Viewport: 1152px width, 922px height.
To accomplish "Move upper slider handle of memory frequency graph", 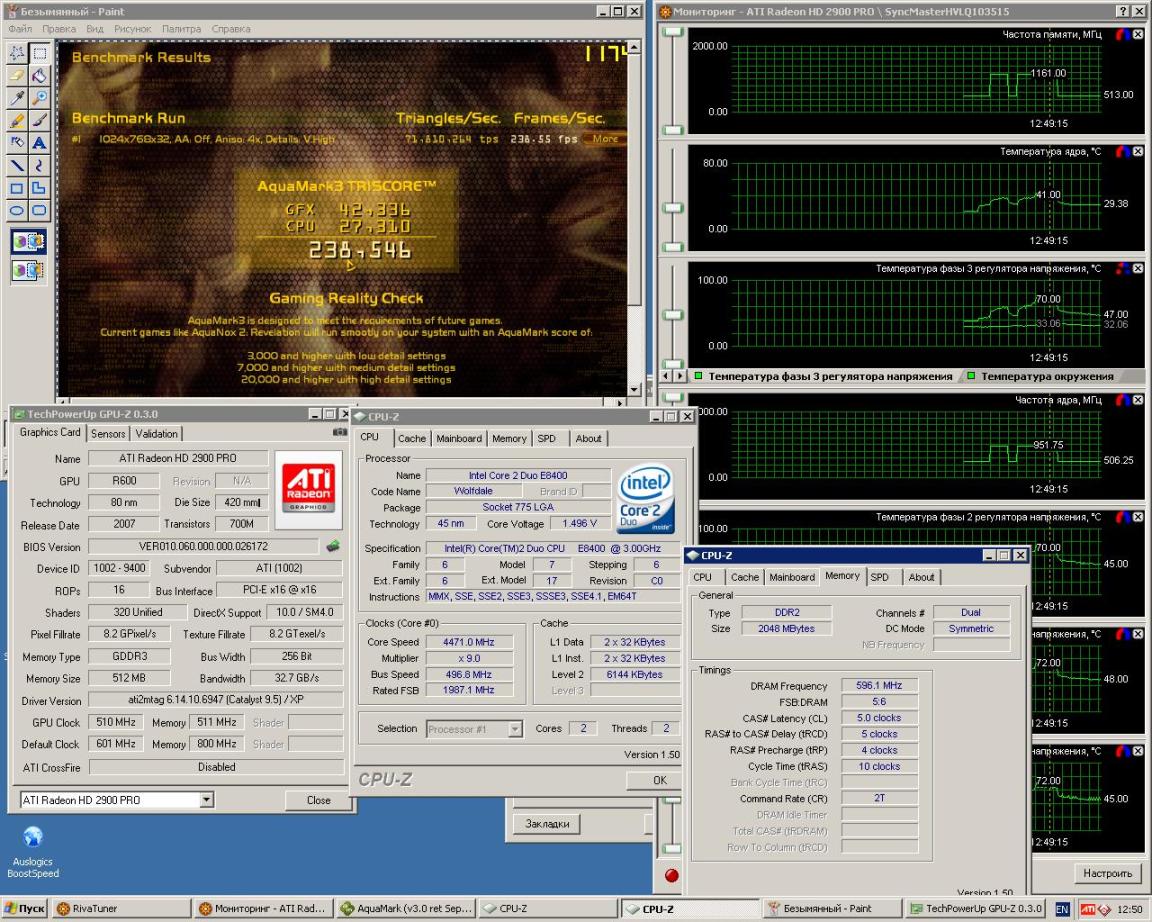I will [673, 32].
